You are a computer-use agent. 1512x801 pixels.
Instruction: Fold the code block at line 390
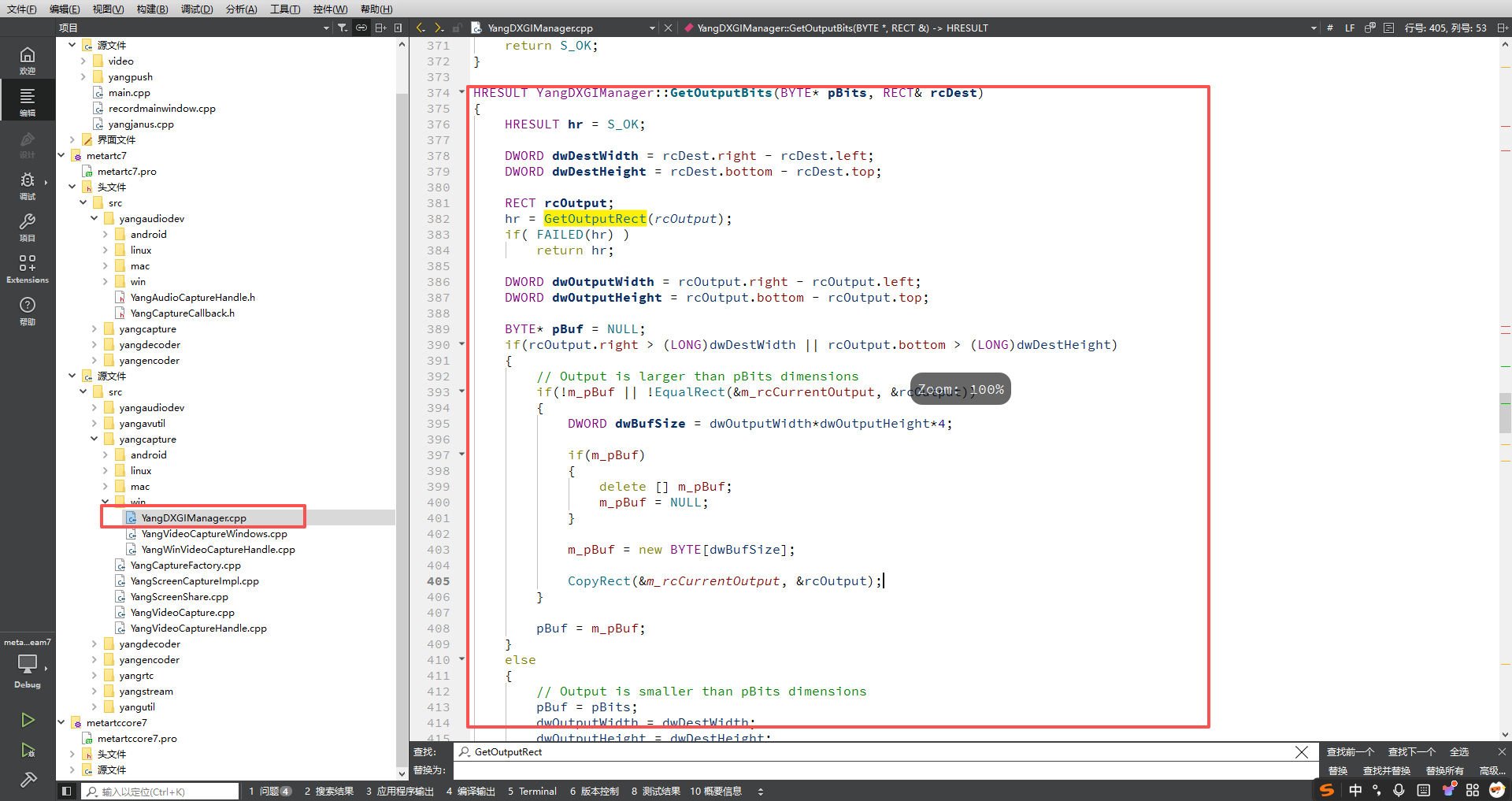coord(462,344)
